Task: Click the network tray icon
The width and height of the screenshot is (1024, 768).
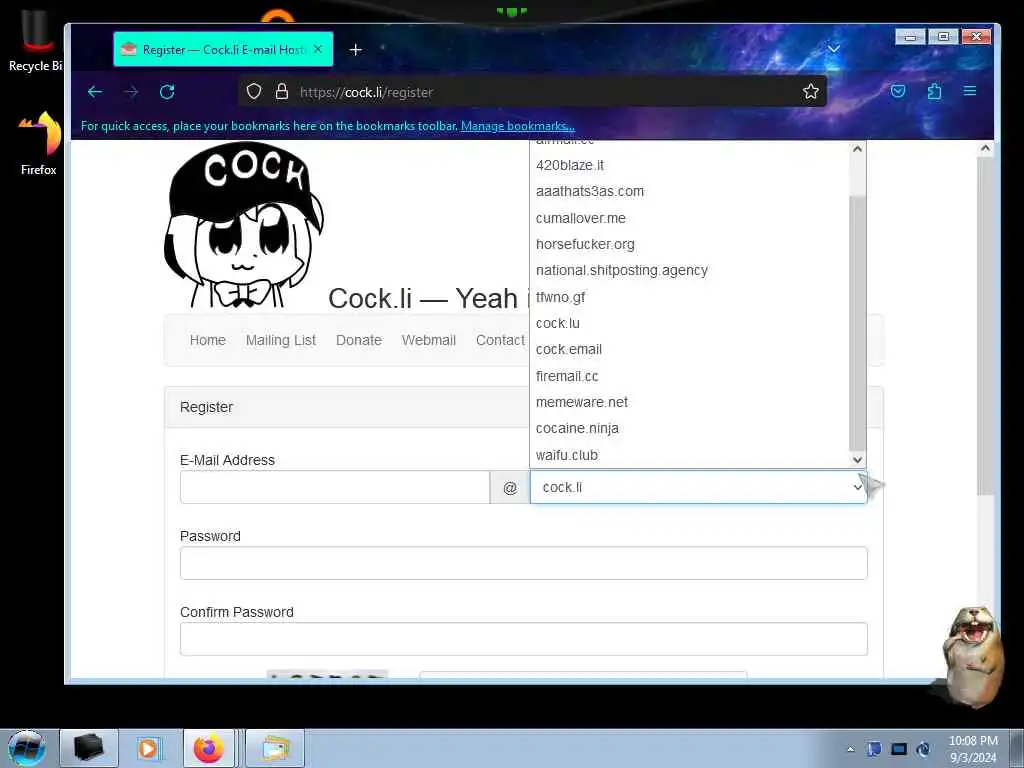Action: [x=899, y=749]
